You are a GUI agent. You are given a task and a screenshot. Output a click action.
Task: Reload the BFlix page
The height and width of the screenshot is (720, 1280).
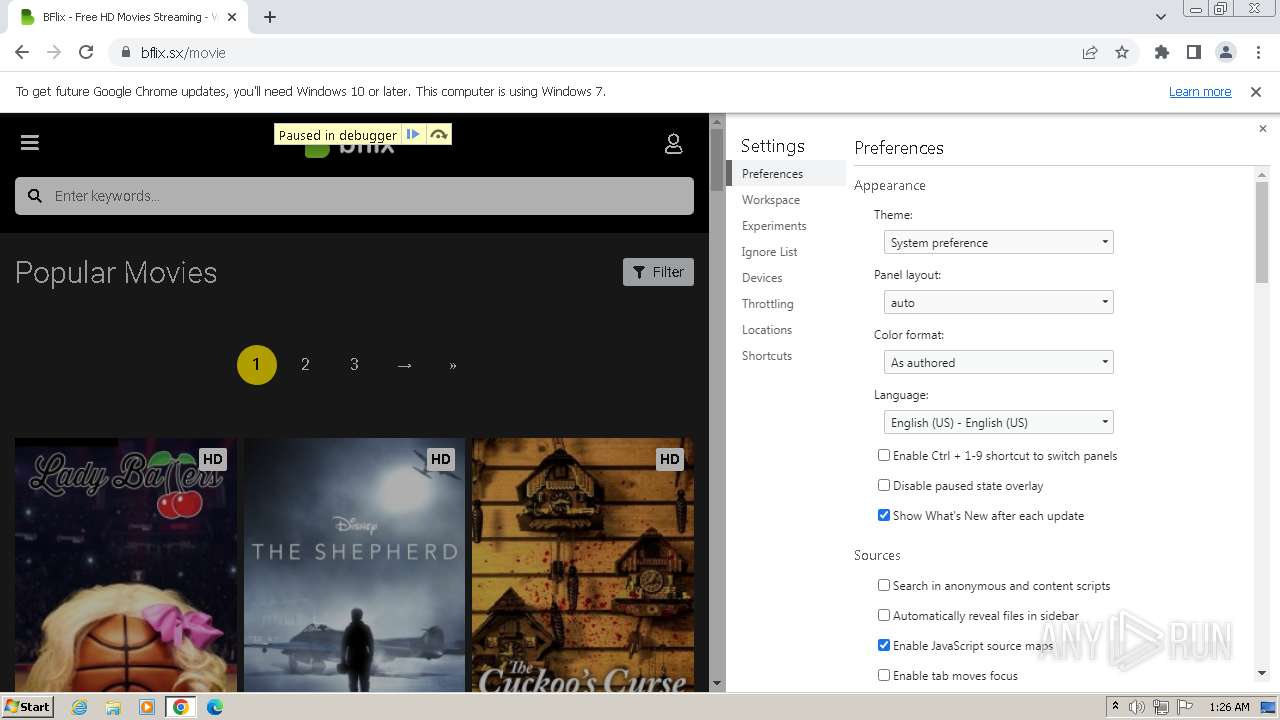pyautogui.click(x=86, y=52)
